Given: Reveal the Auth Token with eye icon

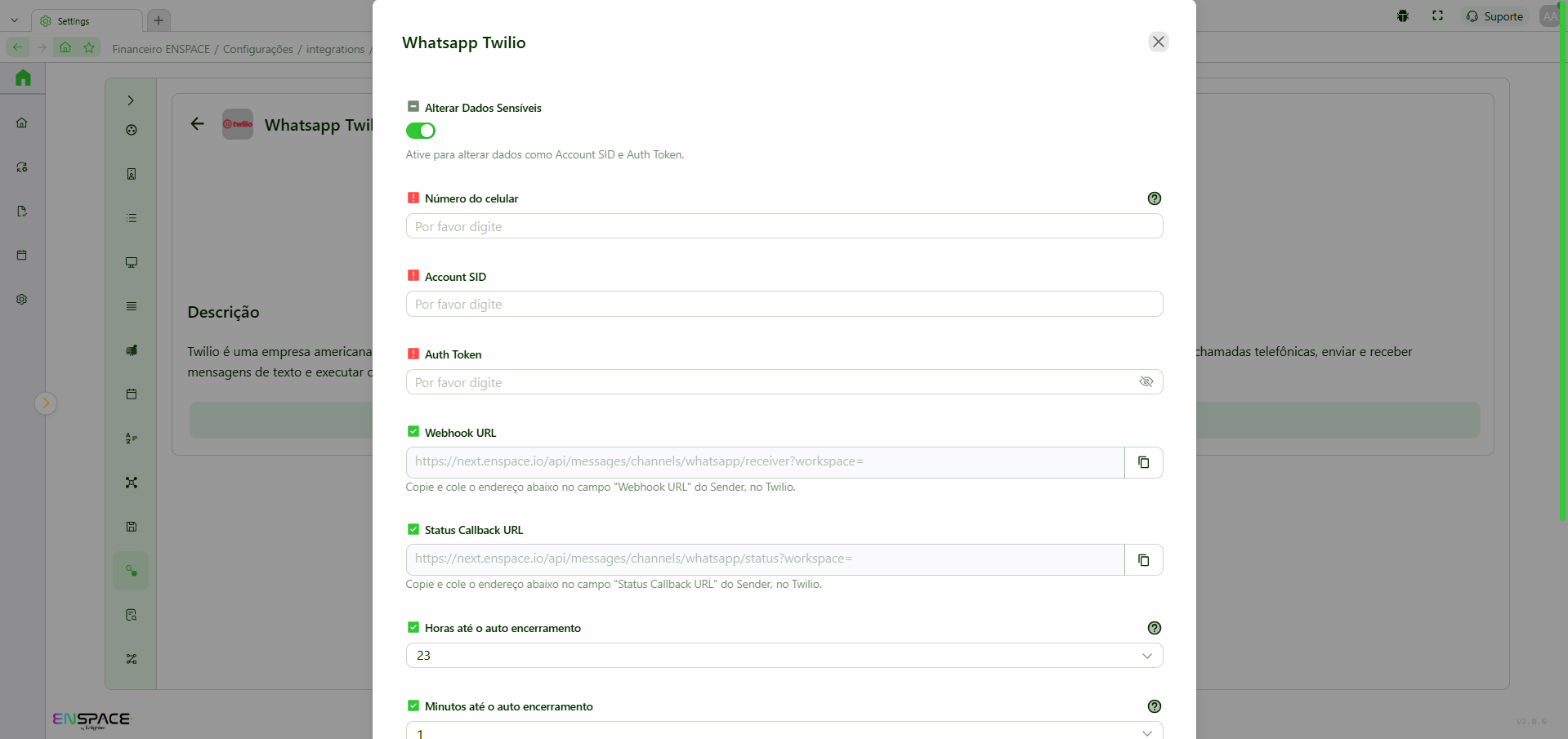Looking at the screenshot, I should (1146, 382).
